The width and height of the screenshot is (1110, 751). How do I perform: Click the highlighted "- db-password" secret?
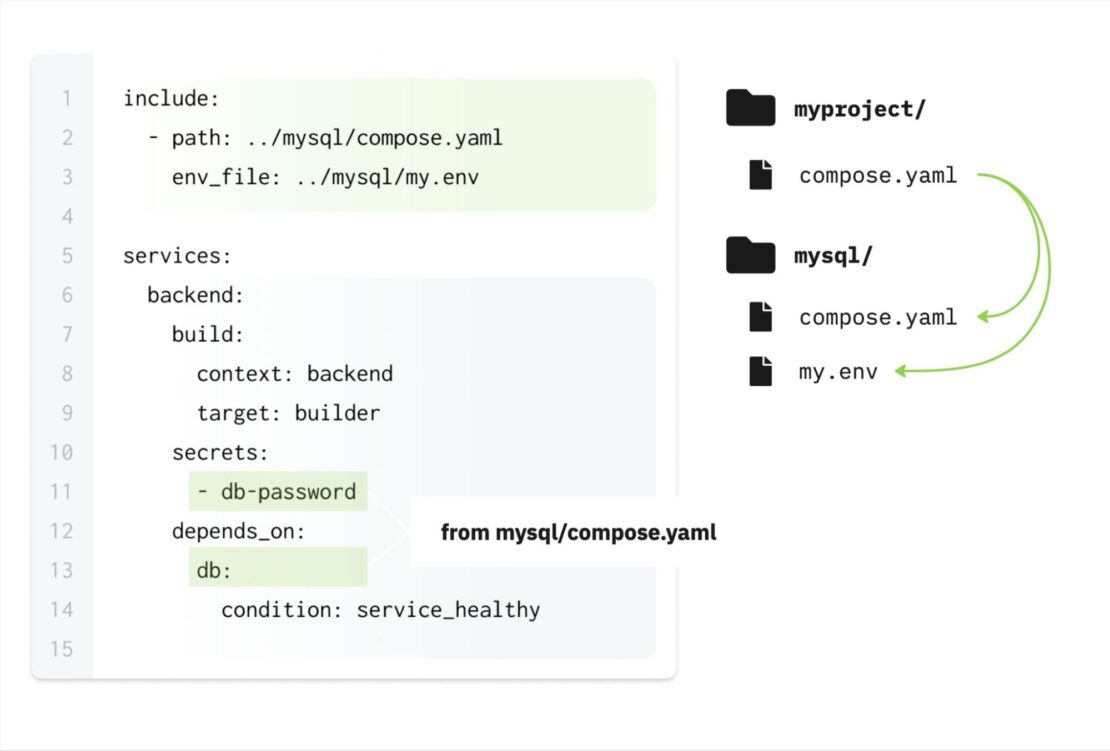tap(277, 492)
